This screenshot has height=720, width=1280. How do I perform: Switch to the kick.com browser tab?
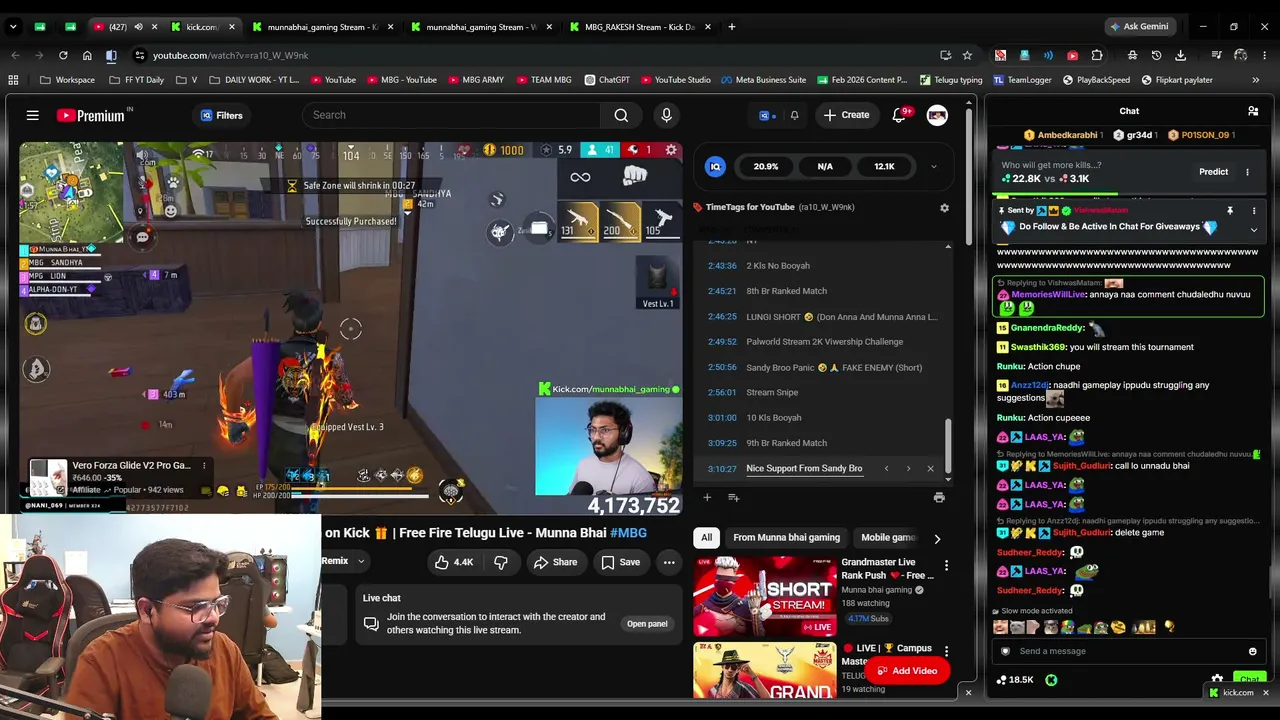[x=204, y=27]
